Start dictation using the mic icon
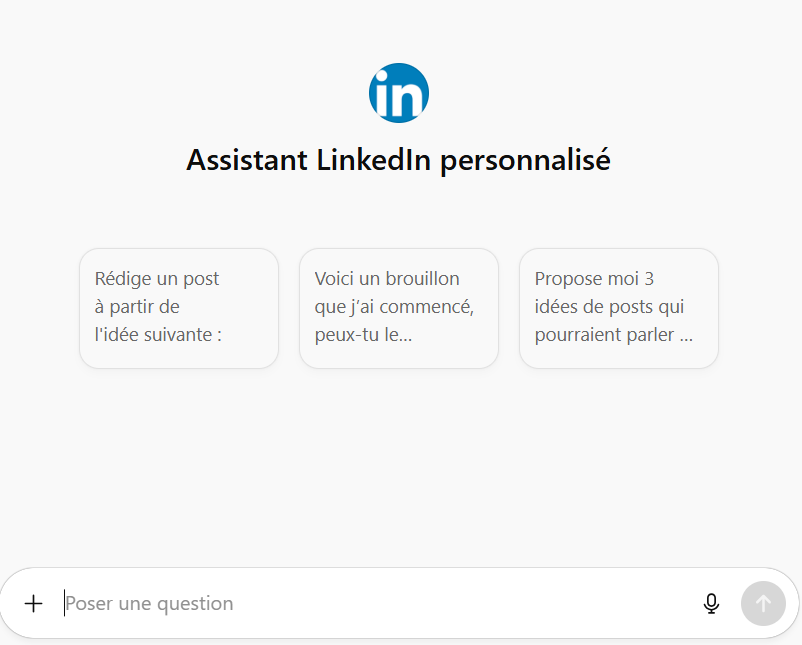 point(711,603)
